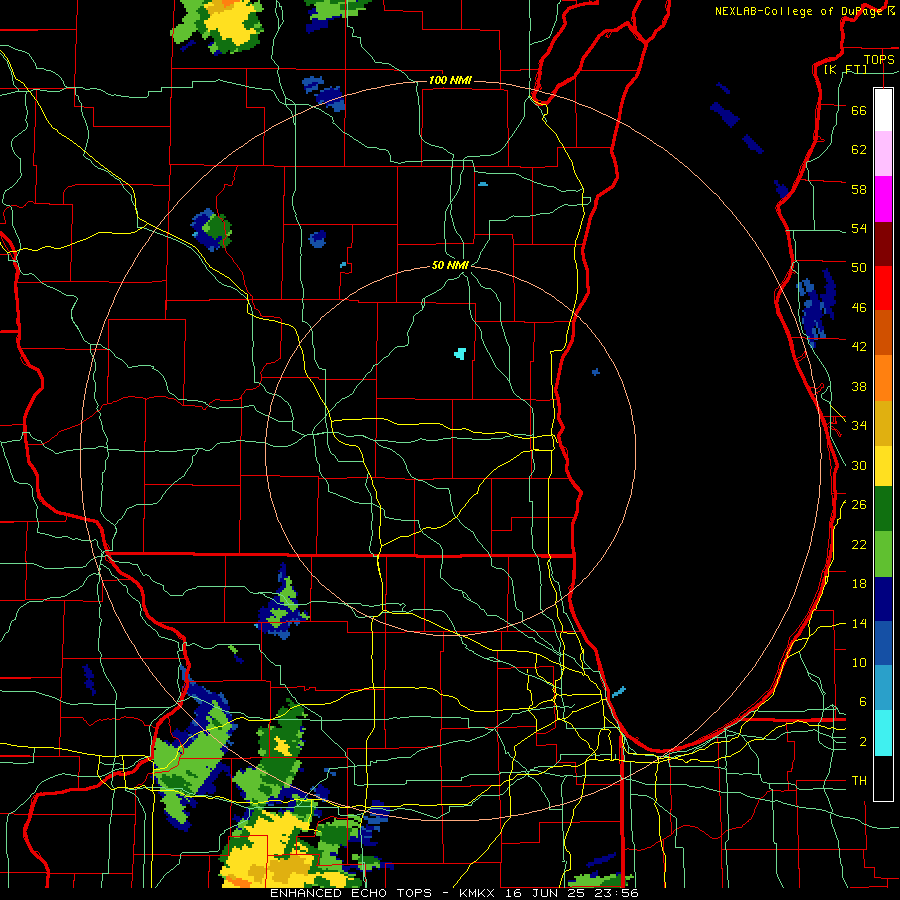Click the "[K FT]" units label
This screenshot has height=900, width=900.
(845, 69)
